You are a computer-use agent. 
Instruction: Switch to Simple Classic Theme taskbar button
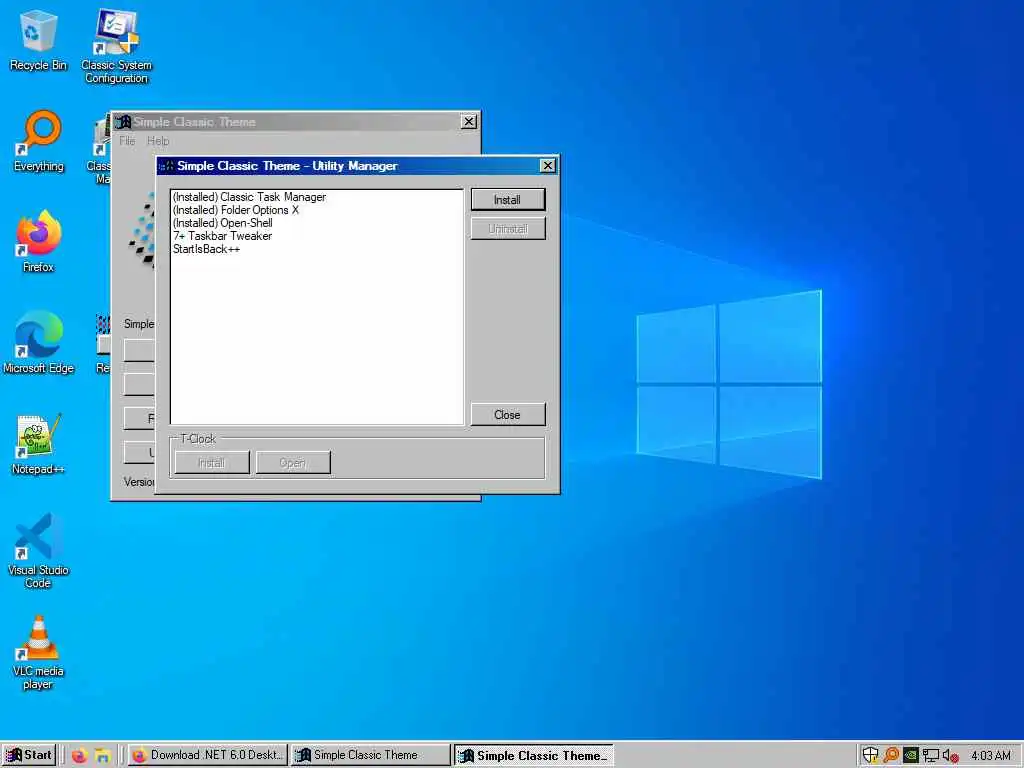pyautogui.click(x=370, y=755)
